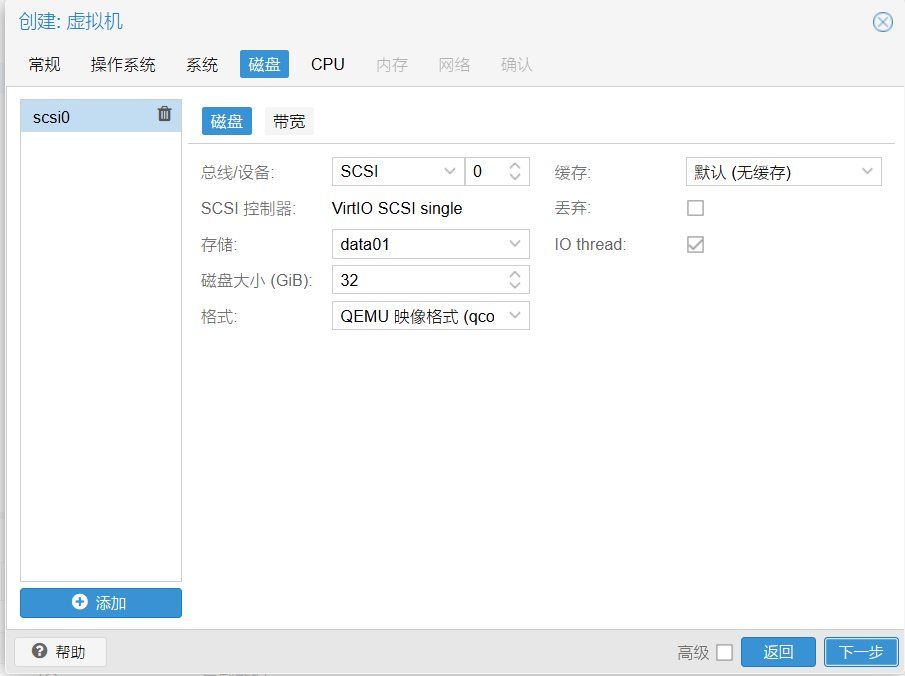This screenshot has height=676, width=905.
Task: Enable the 丢弃 (Discard) checkbox
Action: coord(695,208)
